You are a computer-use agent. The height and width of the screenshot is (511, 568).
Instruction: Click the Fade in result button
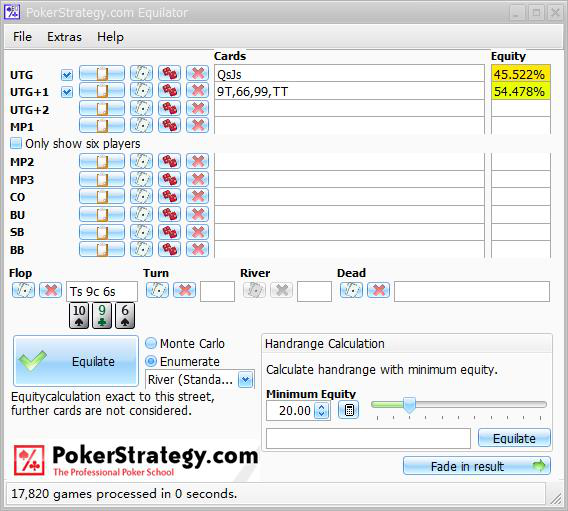(477, 466)
